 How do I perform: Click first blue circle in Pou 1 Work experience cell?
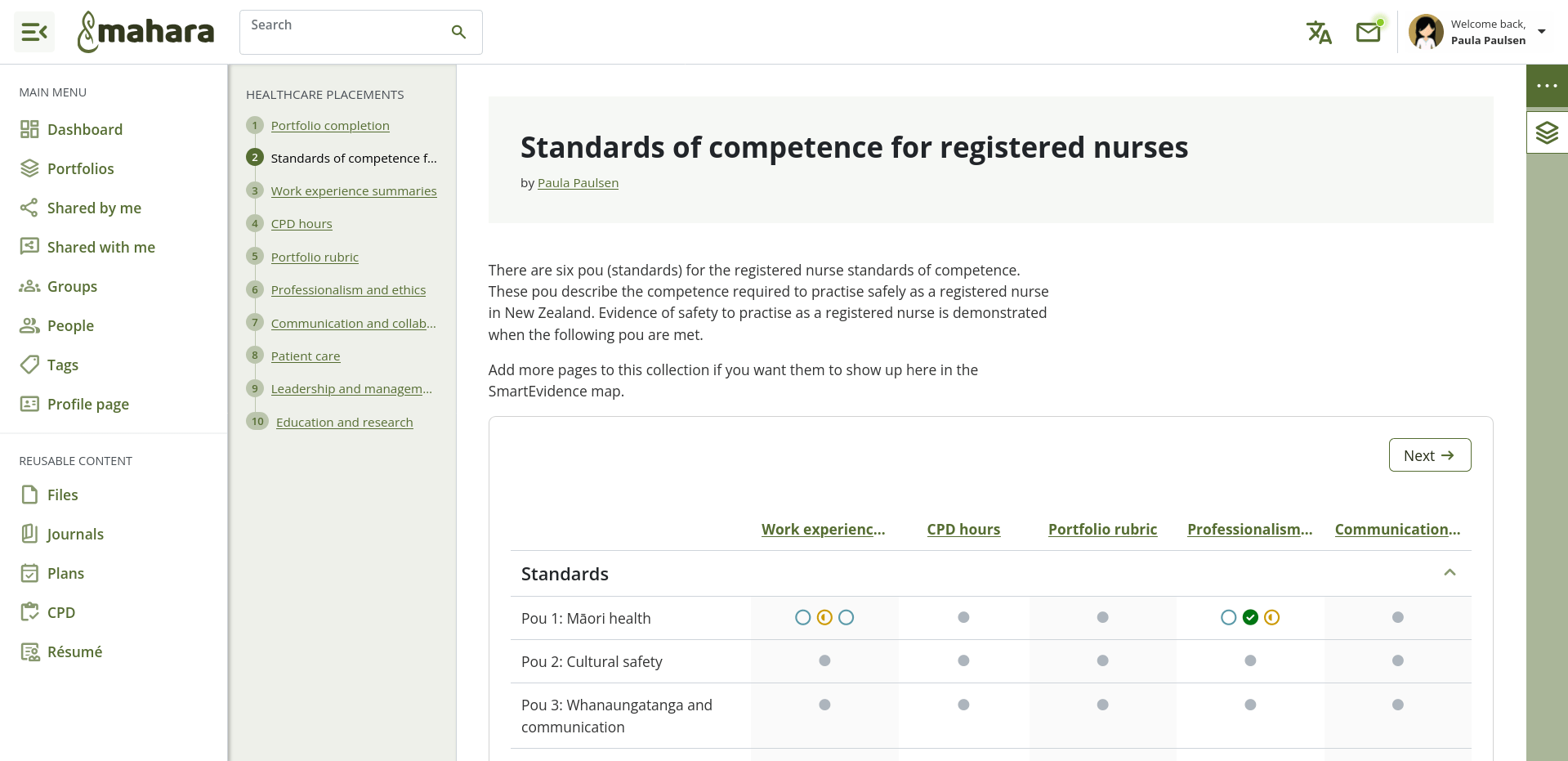803,617
